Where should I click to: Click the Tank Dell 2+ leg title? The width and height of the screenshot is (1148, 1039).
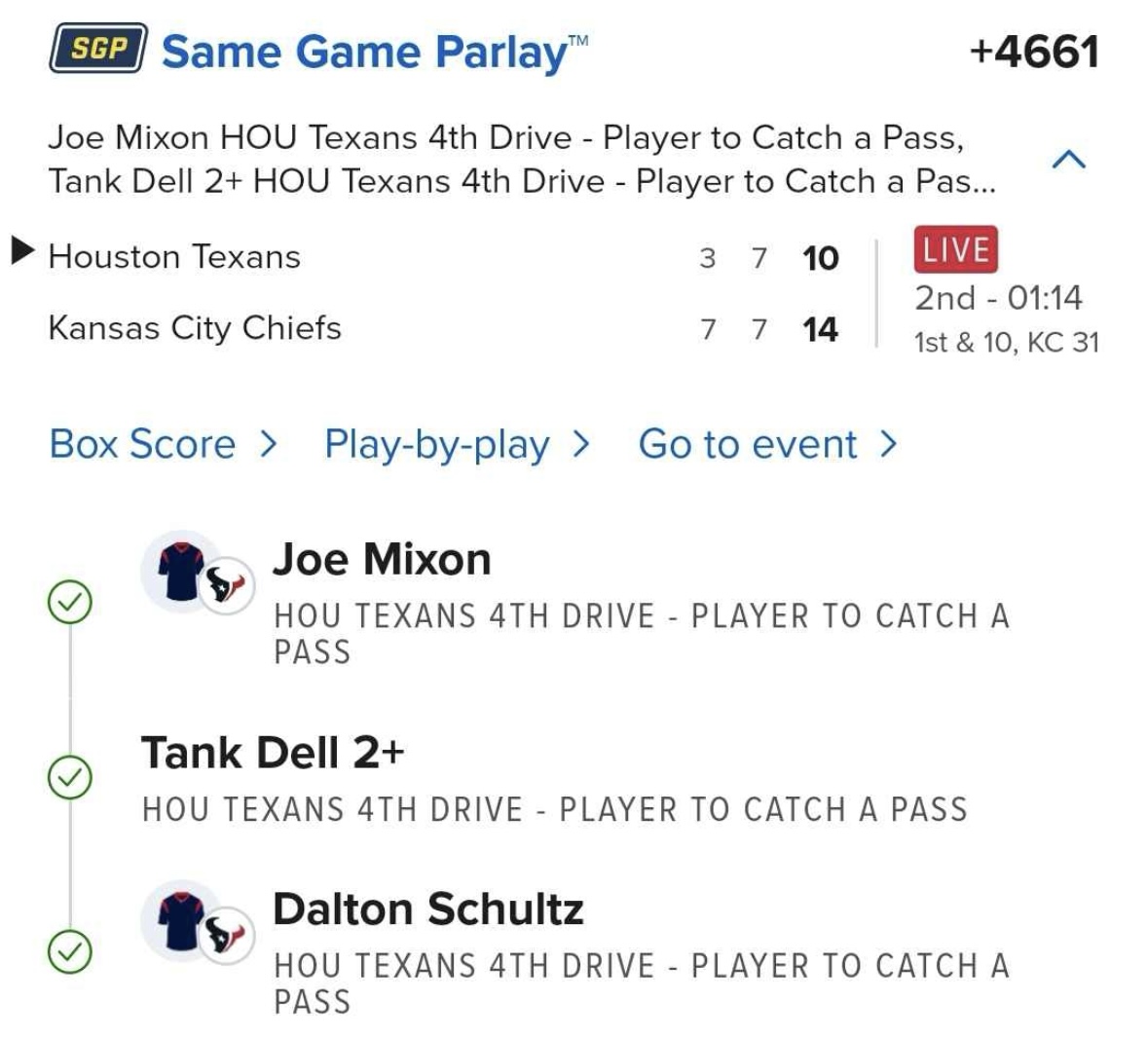click(x=273, y=753)
